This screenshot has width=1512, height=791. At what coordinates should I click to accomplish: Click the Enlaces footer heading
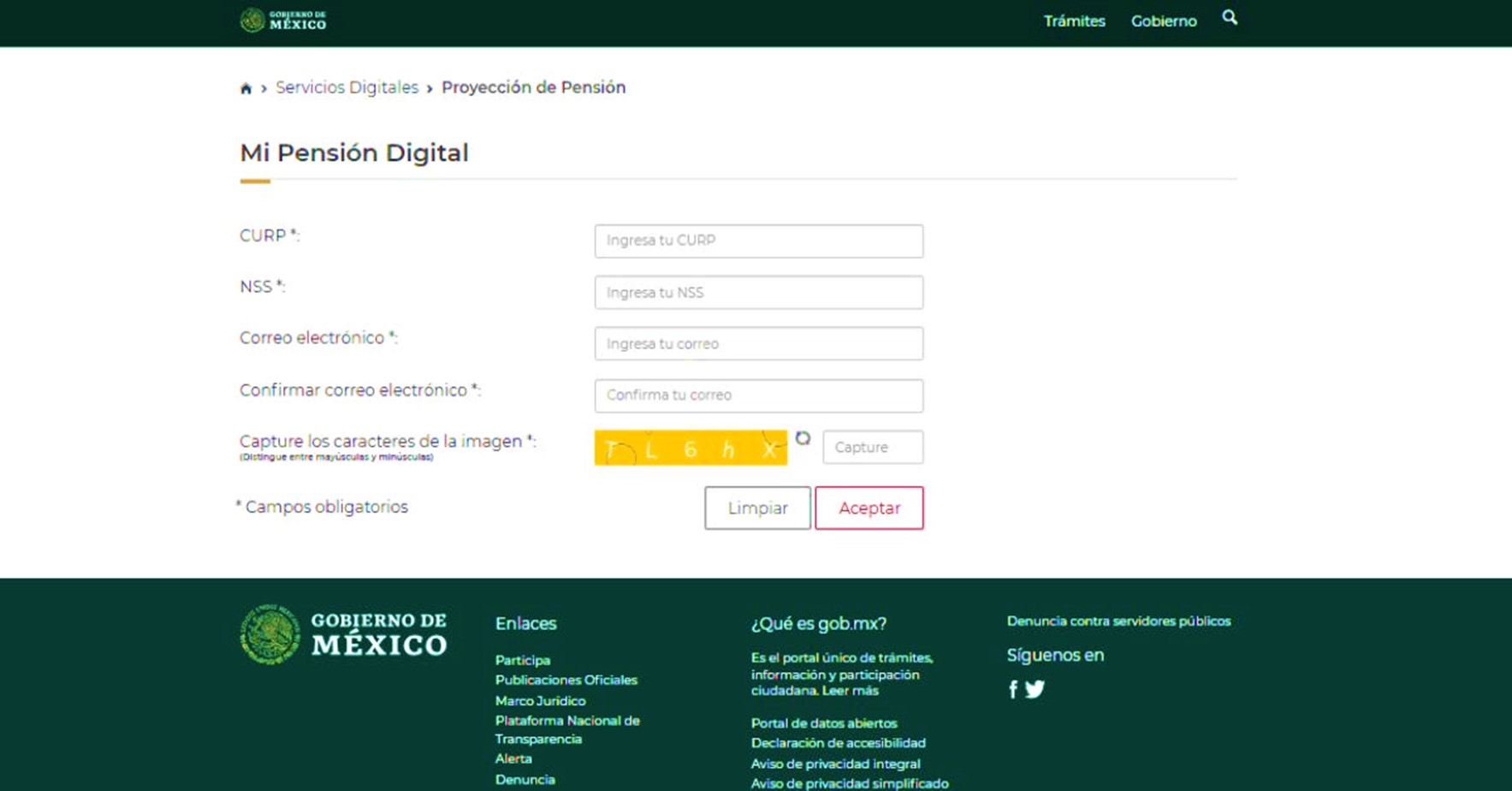[x=526, y=623]
